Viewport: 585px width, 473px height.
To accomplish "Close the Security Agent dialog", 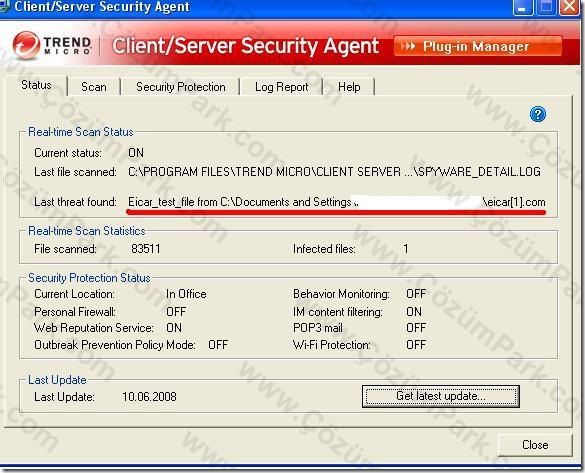I will point(535,445).
